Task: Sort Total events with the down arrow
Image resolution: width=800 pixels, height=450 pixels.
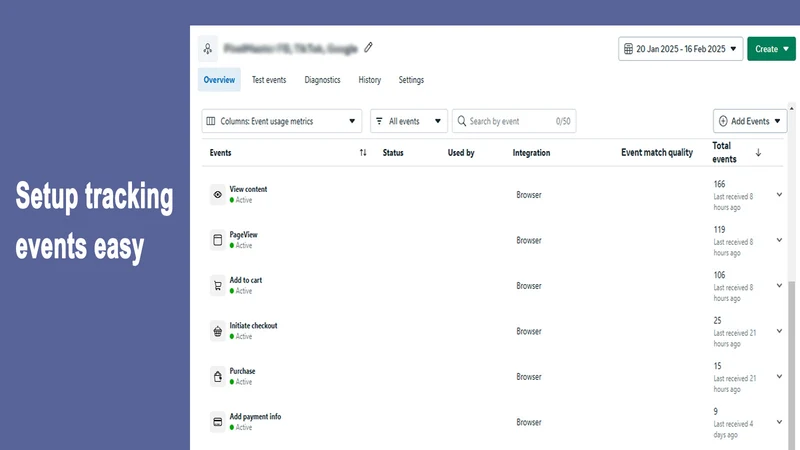Action: tap(758, 153)
